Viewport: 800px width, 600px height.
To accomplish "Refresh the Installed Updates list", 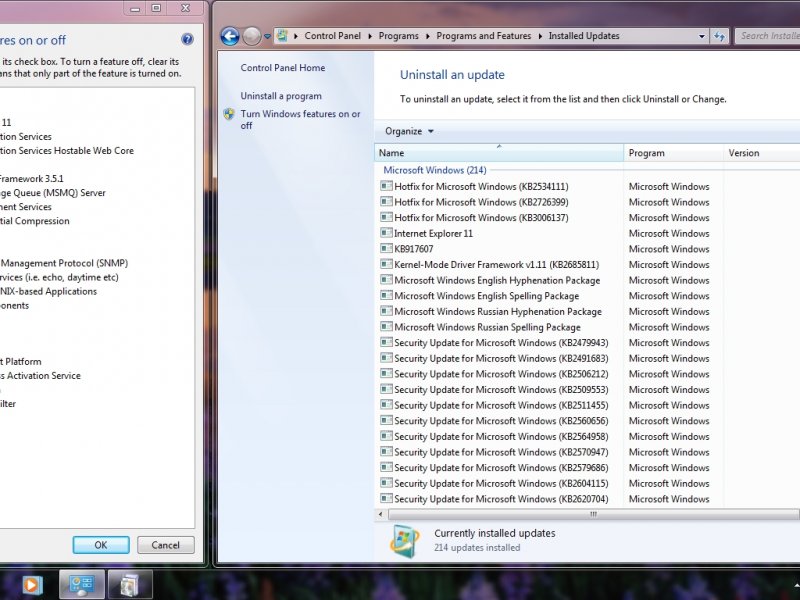I will tap(719, 36).
